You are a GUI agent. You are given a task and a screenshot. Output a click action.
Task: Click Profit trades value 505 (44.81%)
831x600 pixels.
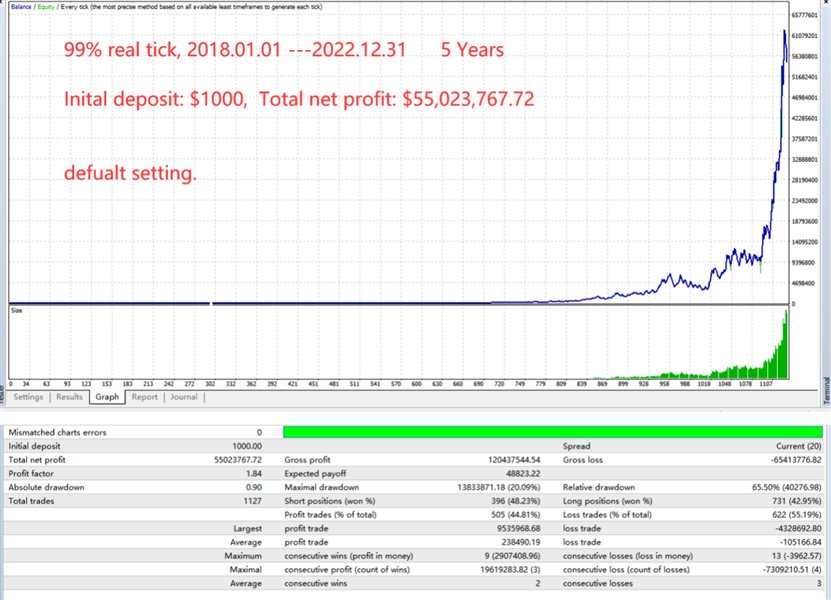click(x=516, y=515)
